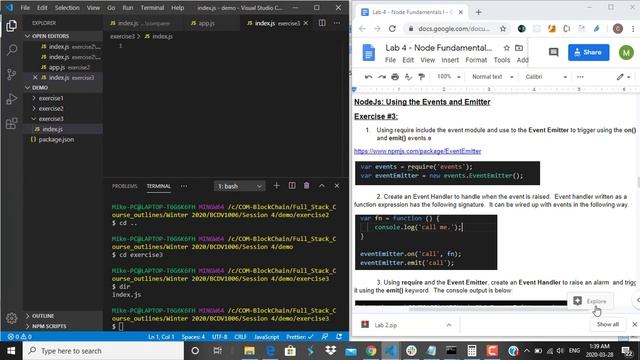This screenshot has height=360, width=640.
Task: Kill terminal with the trash icon
Action: tap(307, 186)
